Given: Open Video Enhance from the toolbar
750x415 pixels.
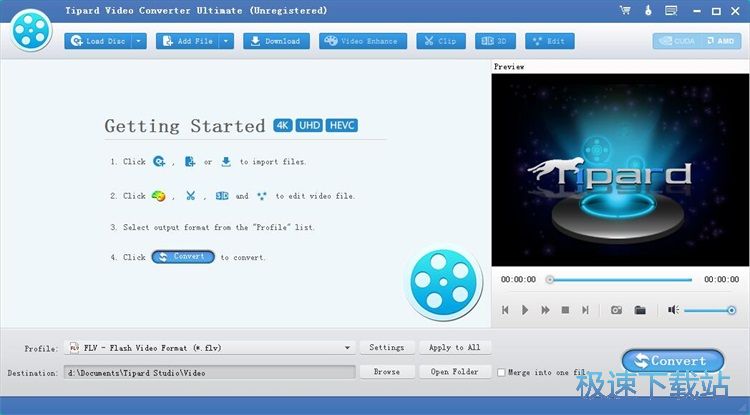Looking at the screenshot, I should (363, 41).
